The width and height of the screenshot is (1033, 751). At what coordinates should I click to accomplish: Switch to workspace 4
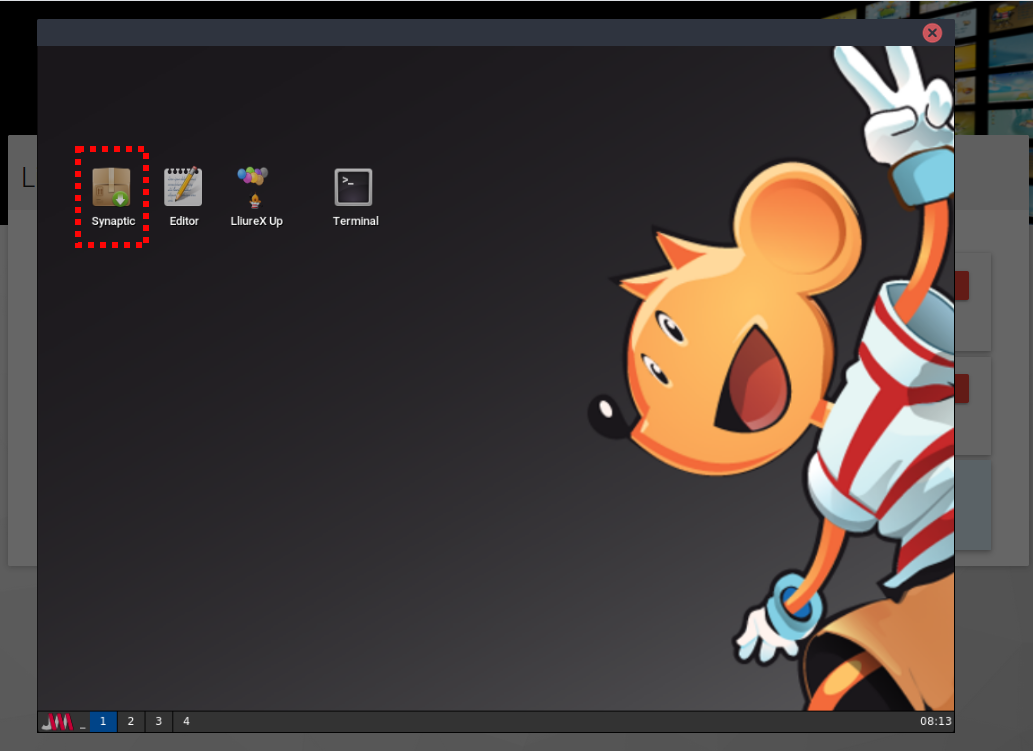point(186,721)
